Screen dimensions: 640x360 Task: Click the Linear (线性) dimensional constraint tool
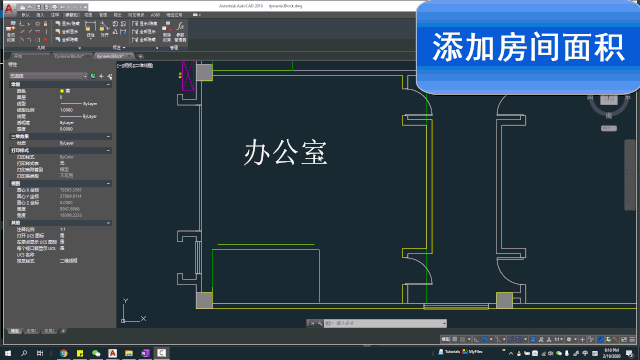point(91,30)
